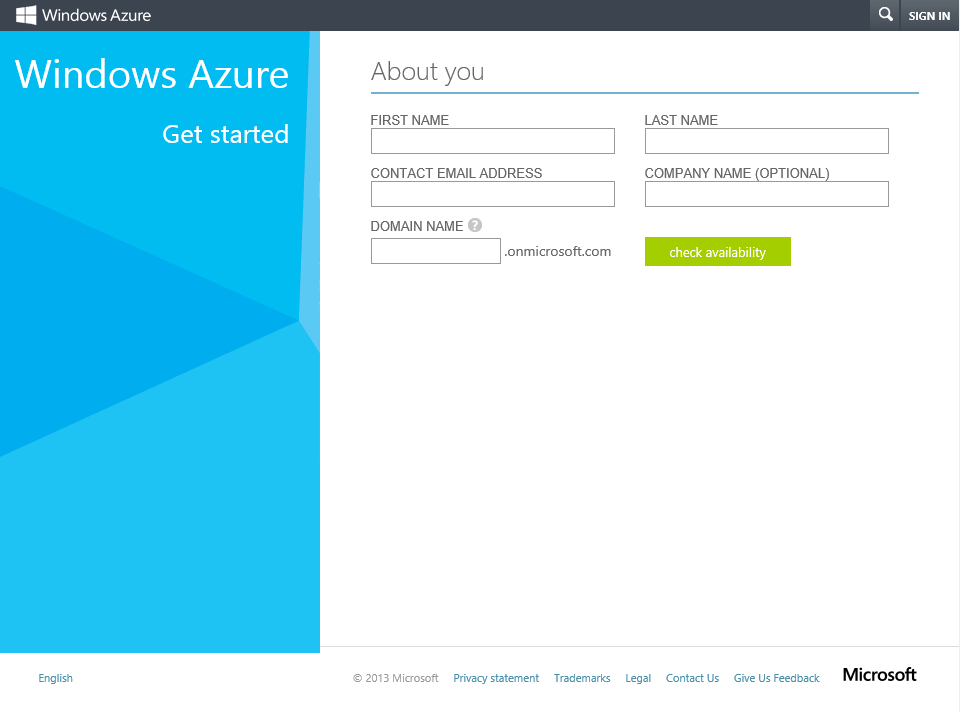Focus the Last Name text field
This screenshot has width=960, height=712.
click(x=766, y=141)
